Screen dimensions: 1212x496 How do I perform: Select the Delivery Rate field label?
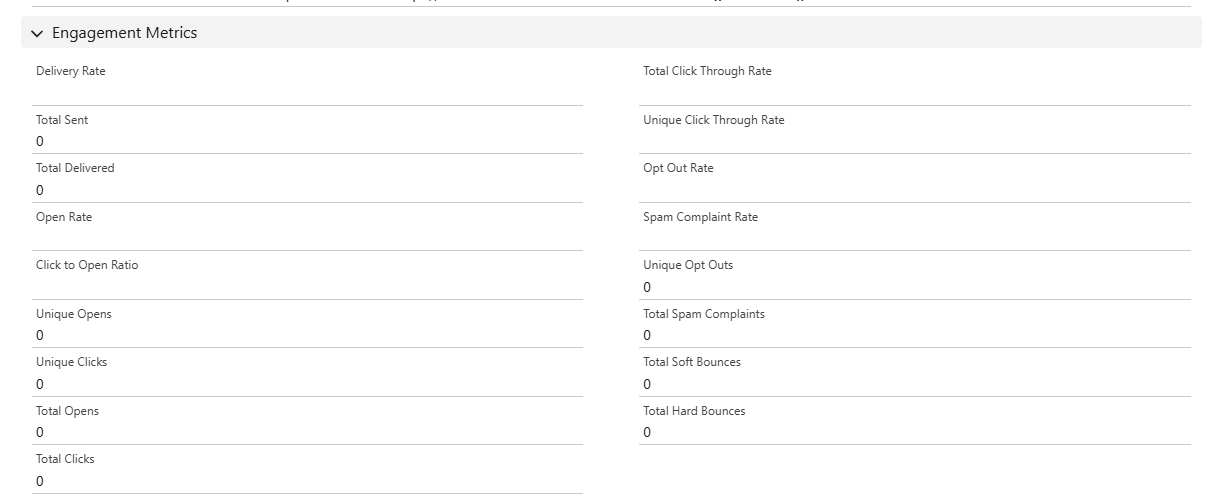[x=70, y=71]
